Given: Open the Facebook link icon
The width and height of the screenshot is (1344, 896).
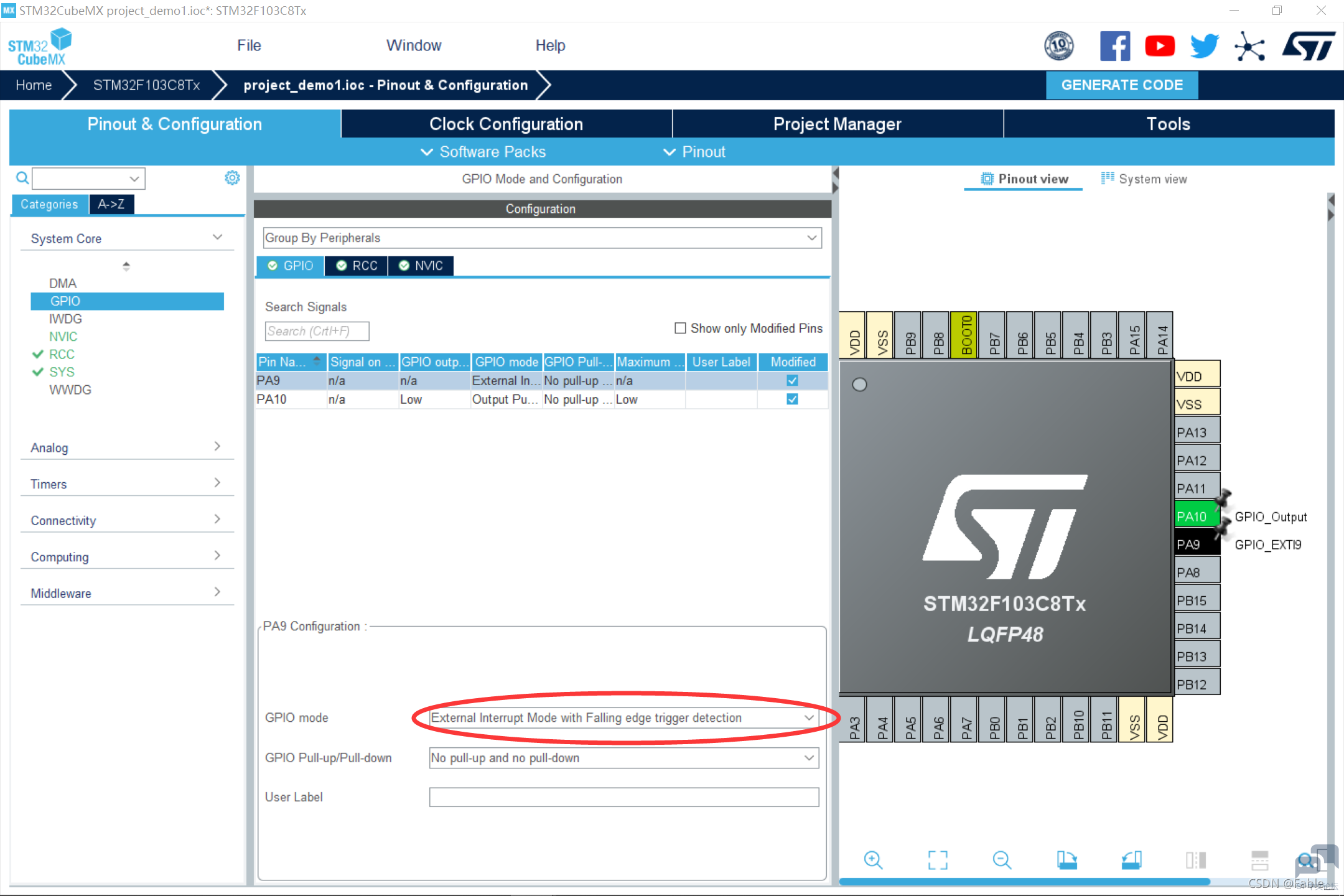Looking at the screenshot, I should pos(1115,46).
